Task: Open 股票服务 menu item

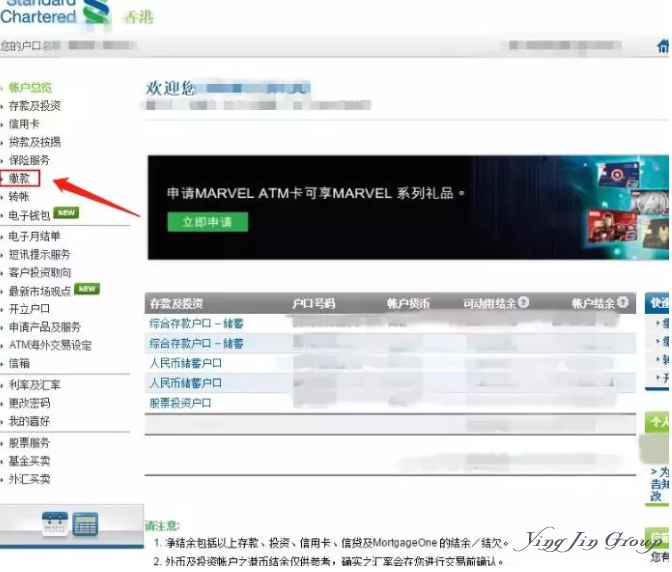Action: point(29,443)
